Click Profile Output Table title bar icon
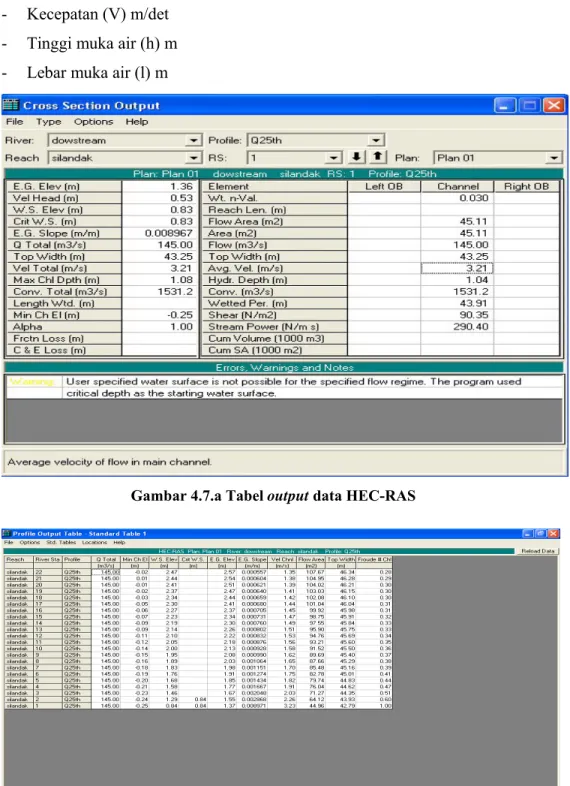Image resolution: width=570 pixels, height=786 pixels. click(x=7, y=533)
